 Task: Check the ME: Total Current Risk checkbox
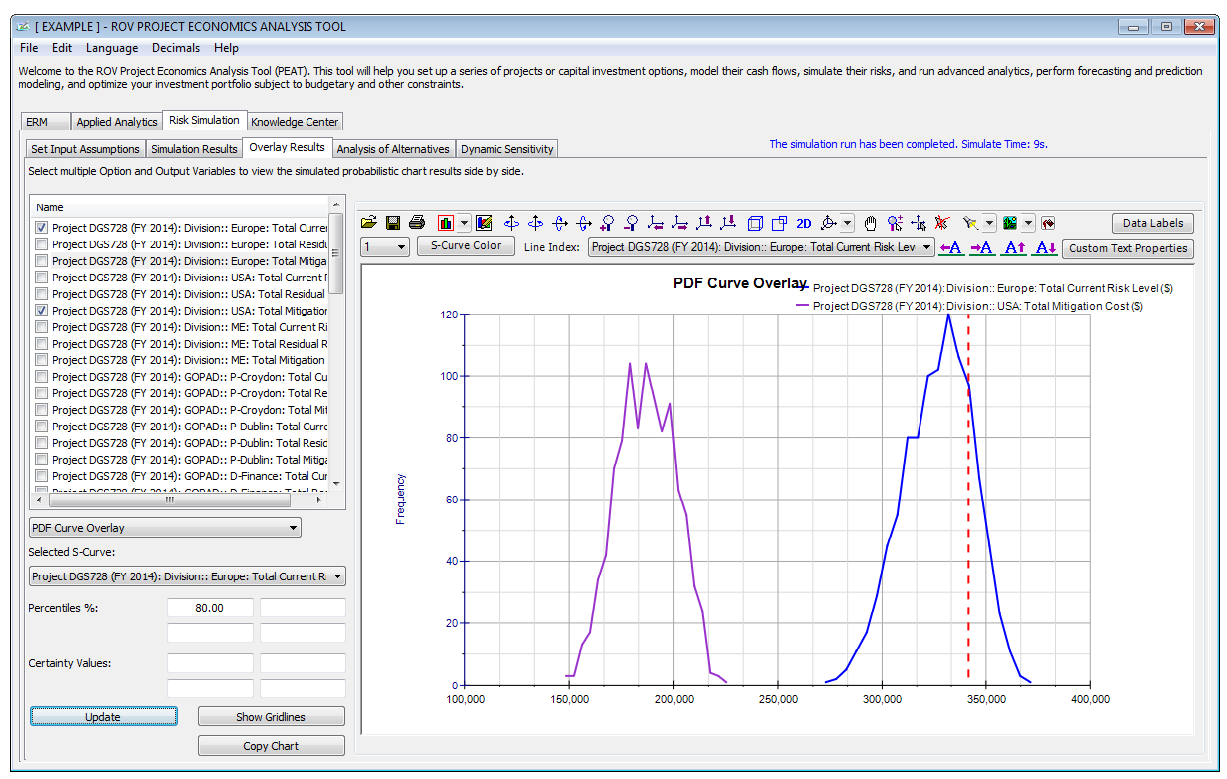click(41, 327)
